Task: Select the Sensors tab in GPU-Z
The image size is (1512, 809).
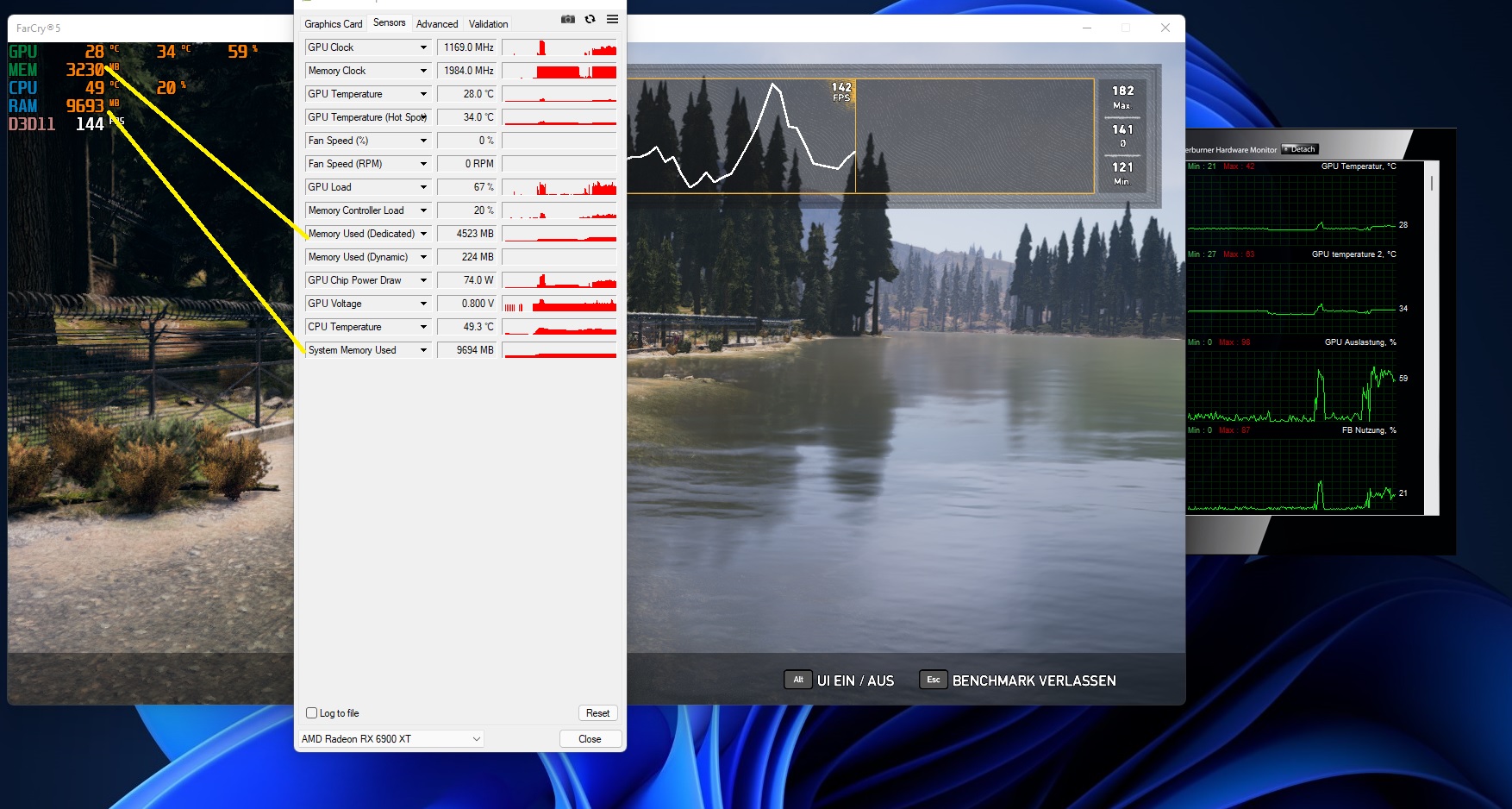Action: coord(390,23)
